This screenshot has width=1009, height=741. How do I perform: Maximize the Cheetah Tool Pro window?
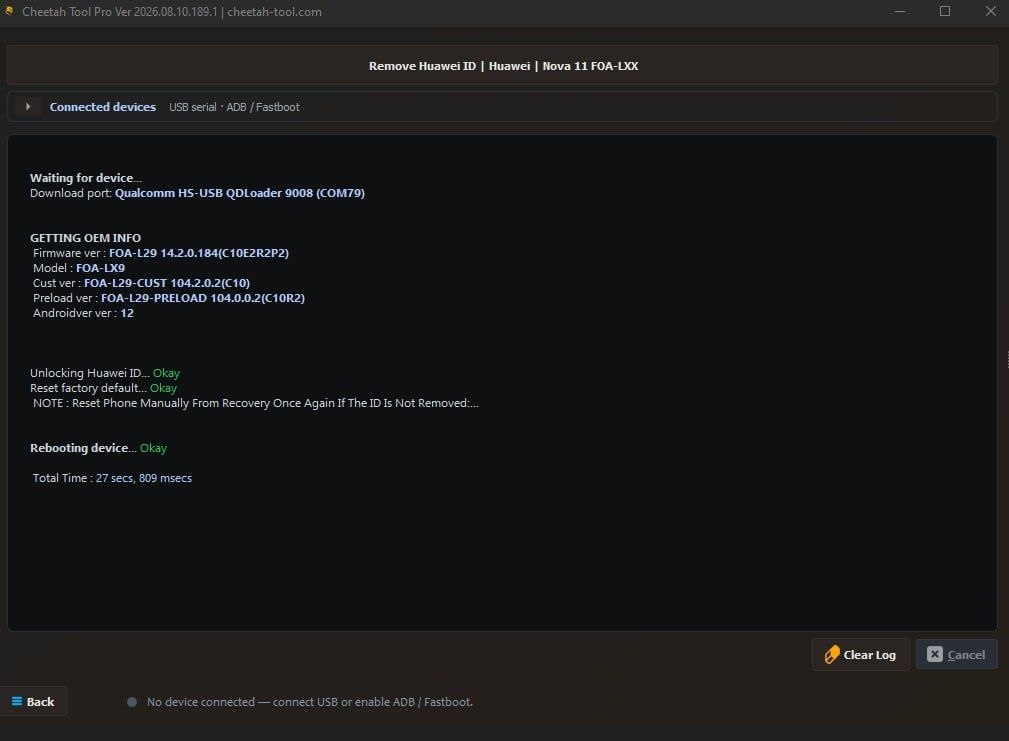(945, 11)
